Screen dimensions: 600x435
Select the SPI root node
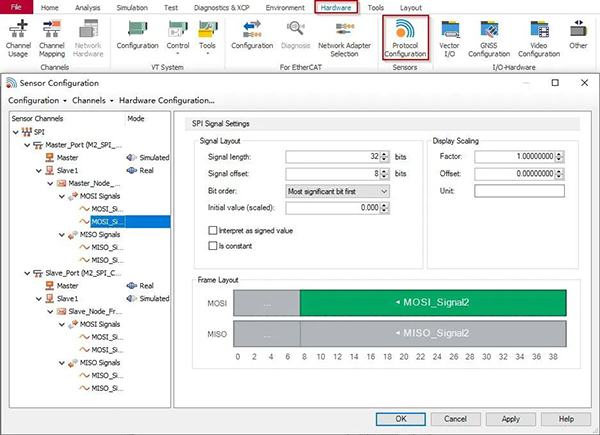click(x=39, y=132)
